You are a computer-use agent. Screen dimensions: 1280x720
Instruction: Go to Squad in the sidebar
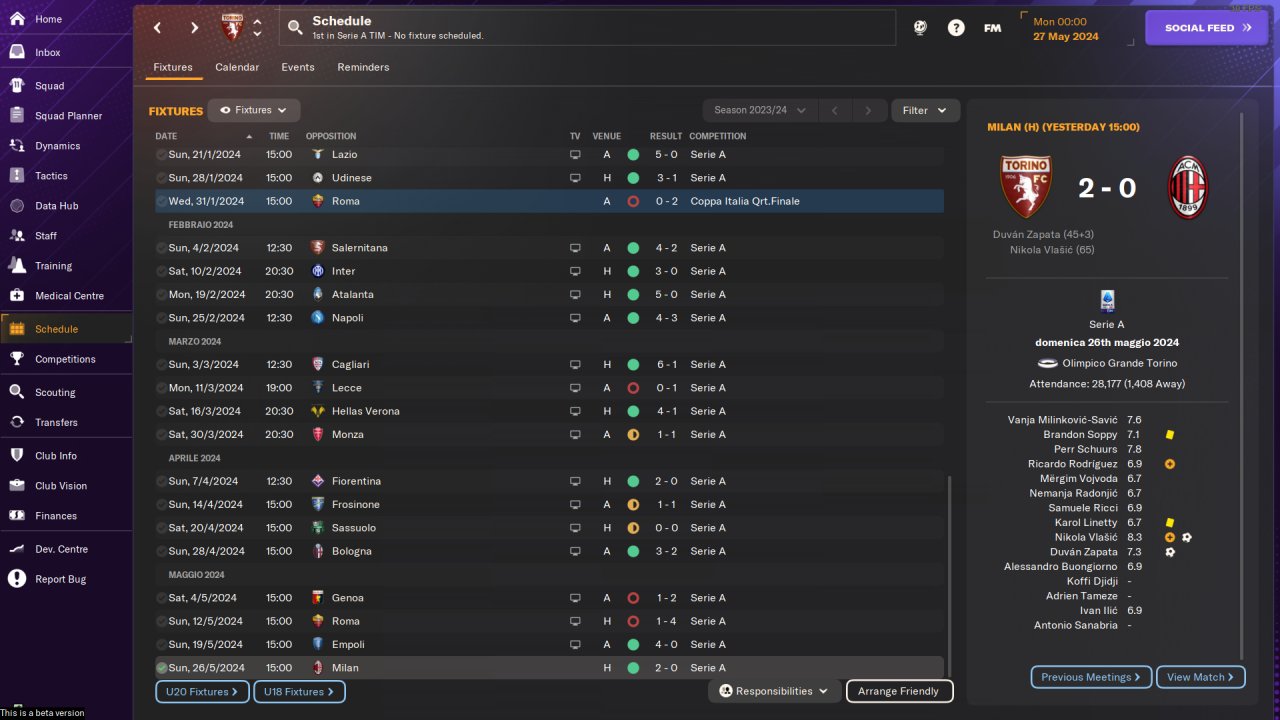[x=49, y=86]
